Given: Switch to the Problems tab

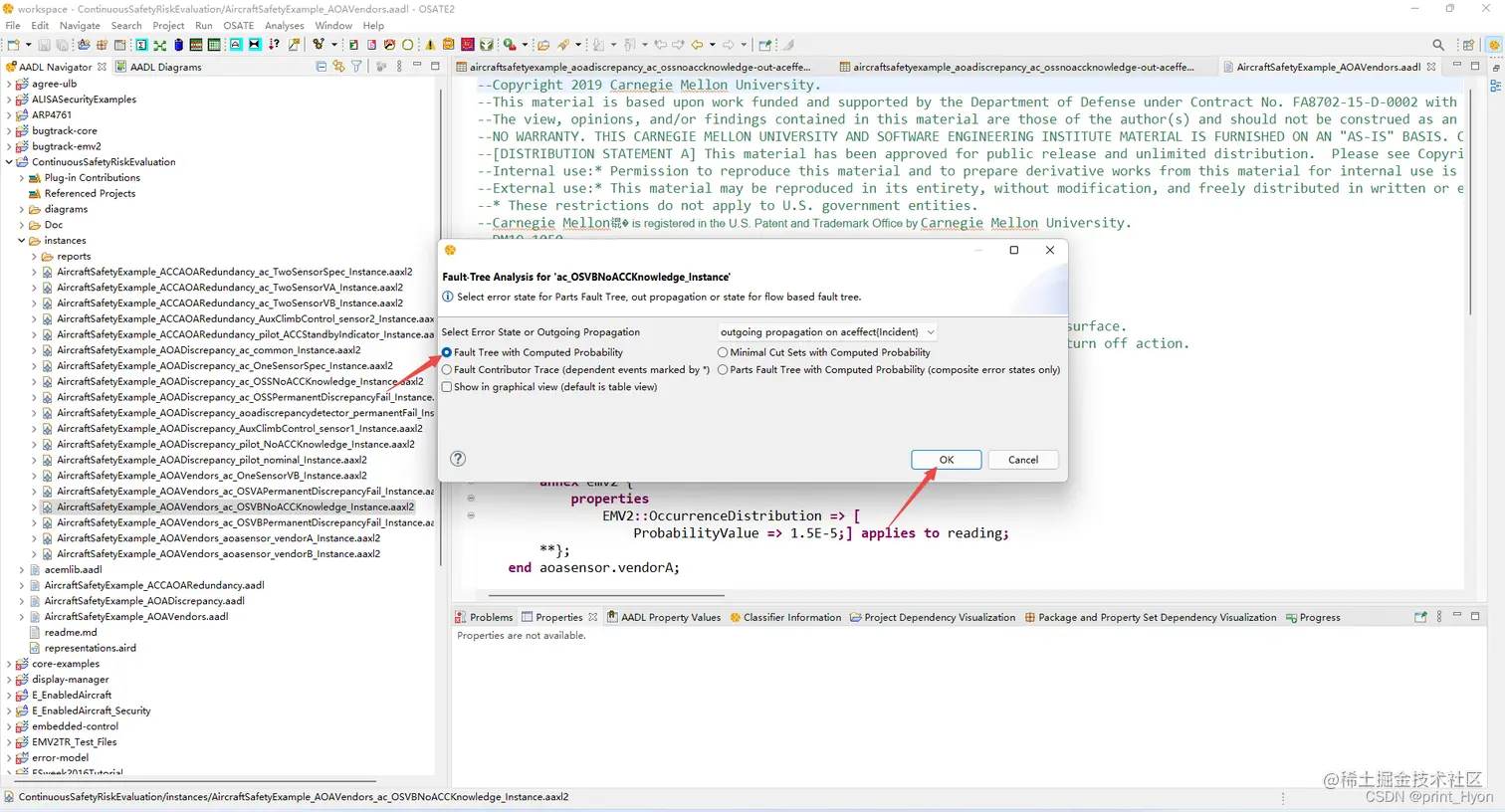Looking at the screenshot, I should coord(484,617).
